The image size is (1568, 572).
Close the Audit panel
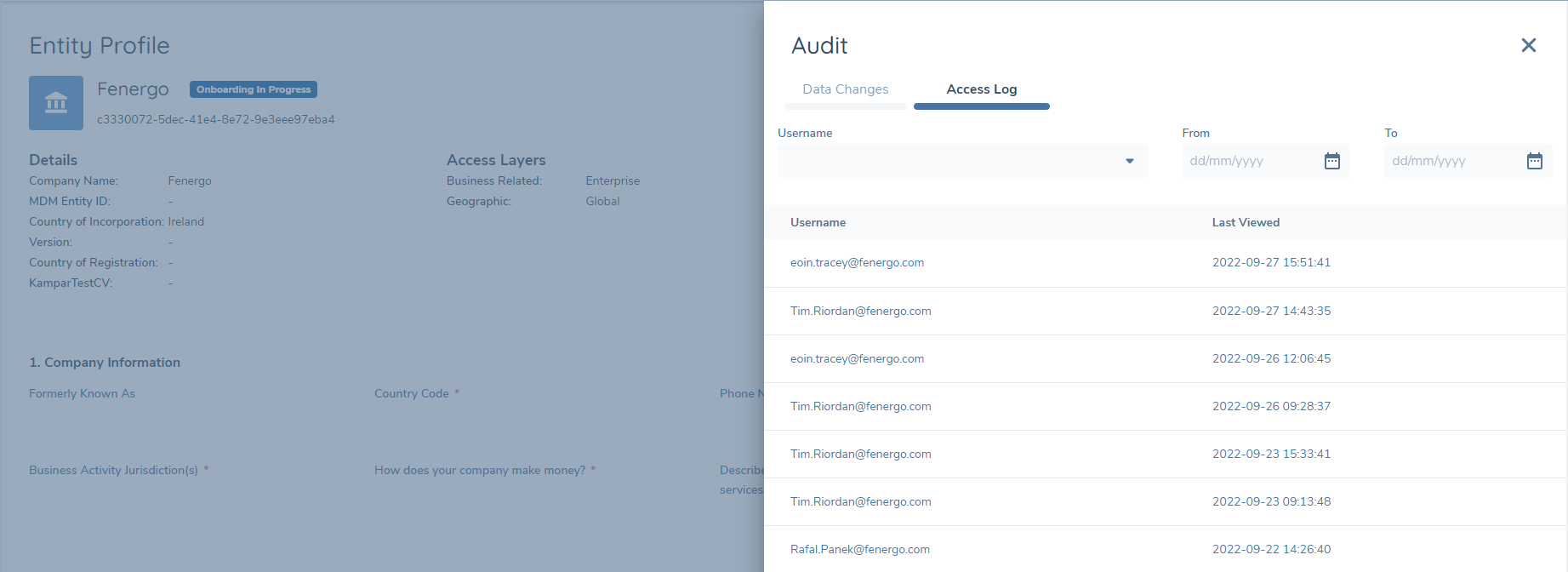[x=1528, y=45]
